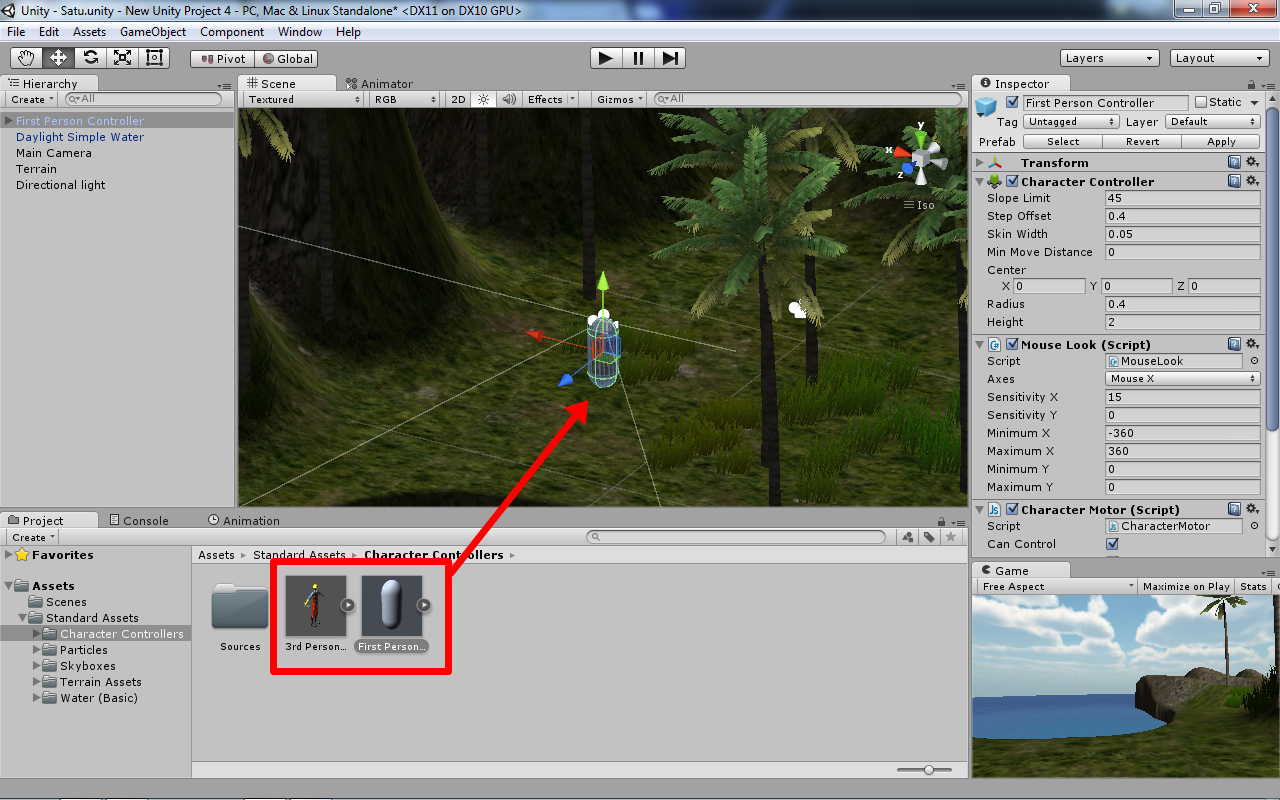Uncheck First Person Controller active checkbox
Viewport: 1280px width, 800px height.
tap(1012, 102)
